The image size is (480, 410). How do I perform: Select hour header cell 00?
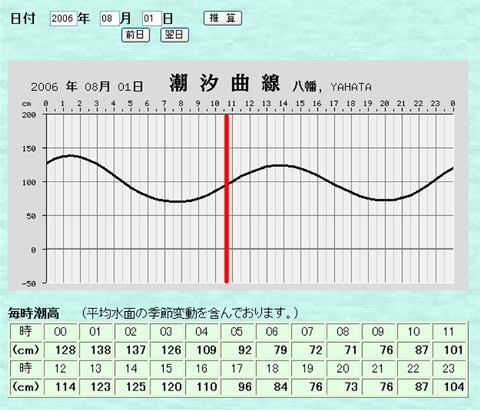[x=61, y=332]
